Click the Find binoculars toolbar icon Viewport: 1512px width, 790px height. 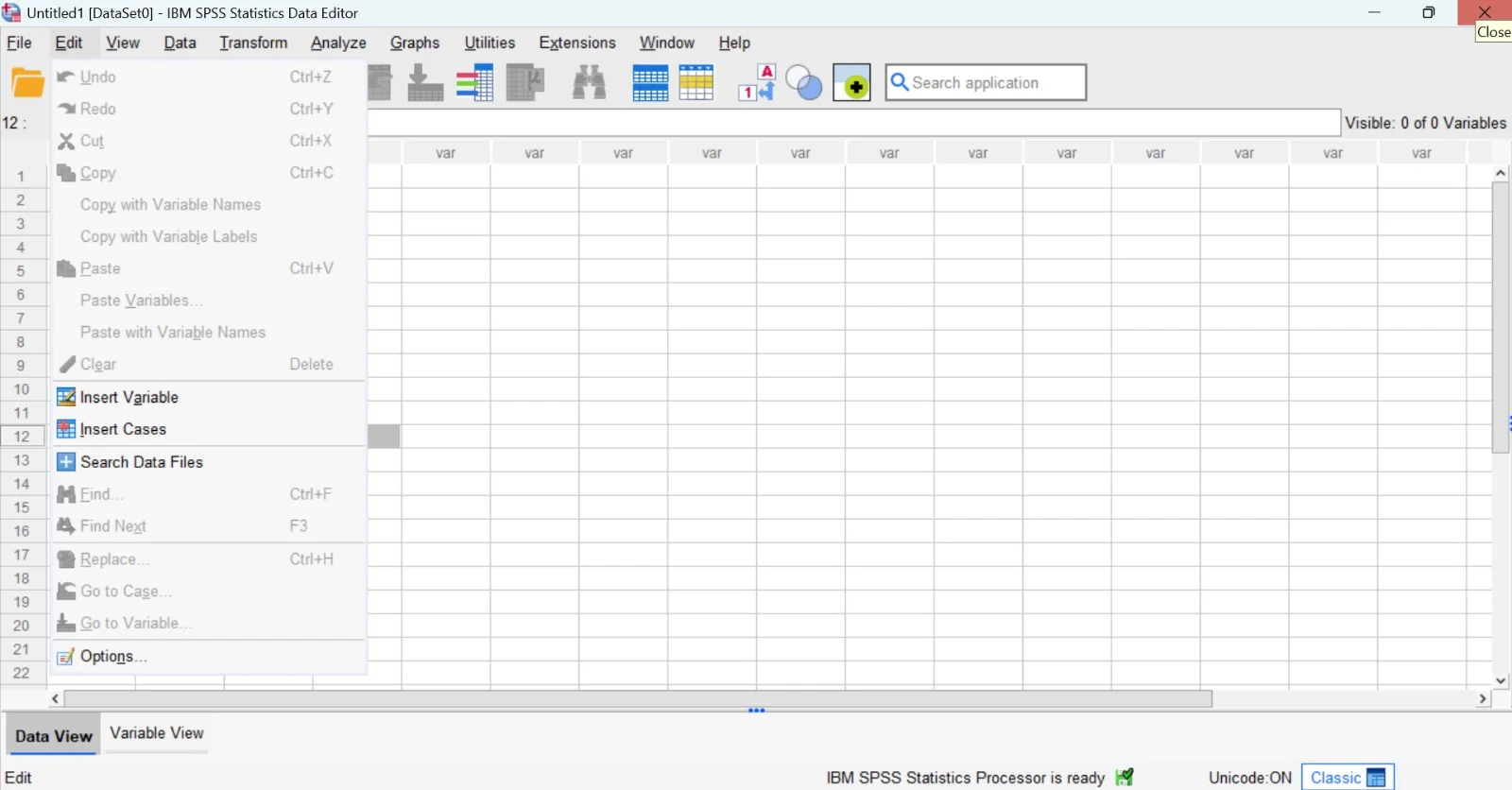coord(589,83)
